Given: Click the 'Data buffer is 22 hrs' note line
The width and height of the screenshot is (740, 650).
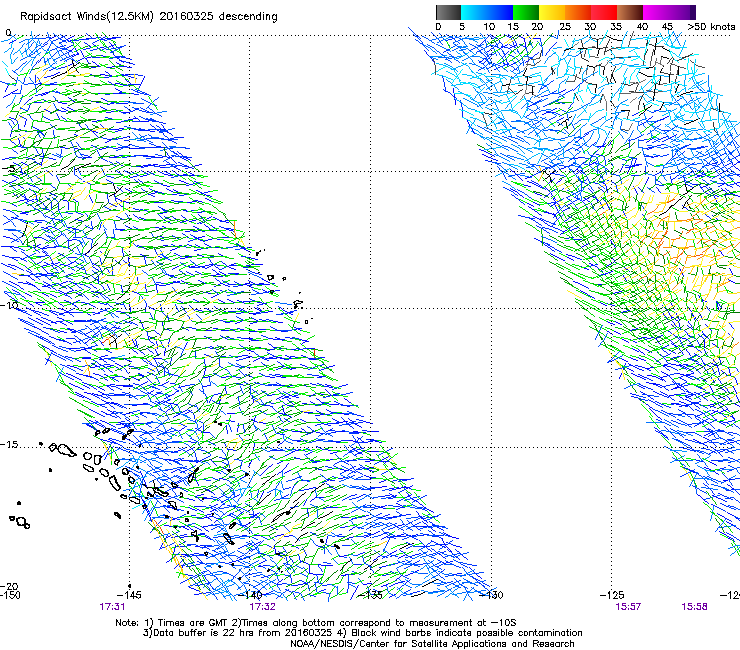Looking at the screenshot, I should pyautogui.click(x=362, y=633).
